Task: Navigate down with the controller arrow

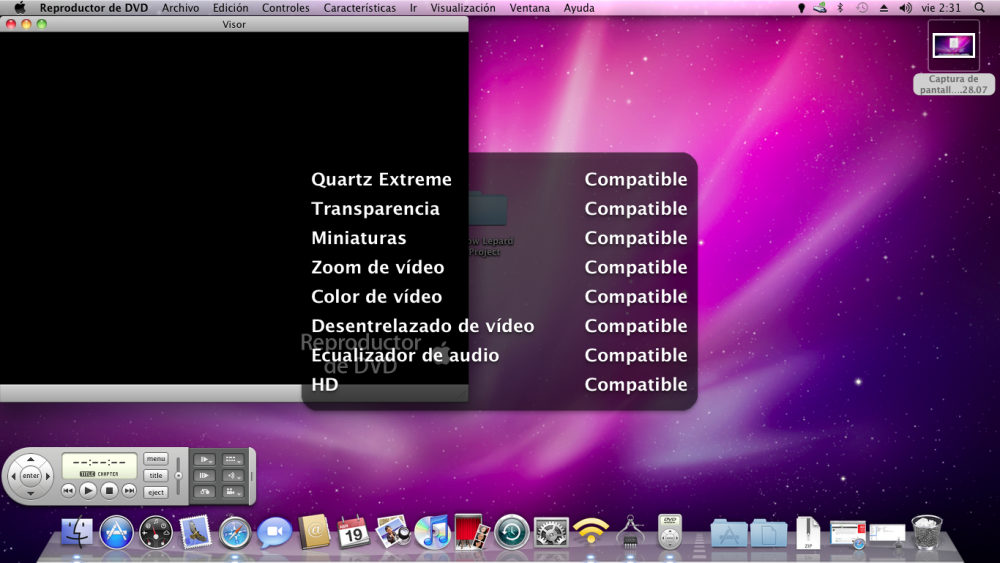Action: 31,494
